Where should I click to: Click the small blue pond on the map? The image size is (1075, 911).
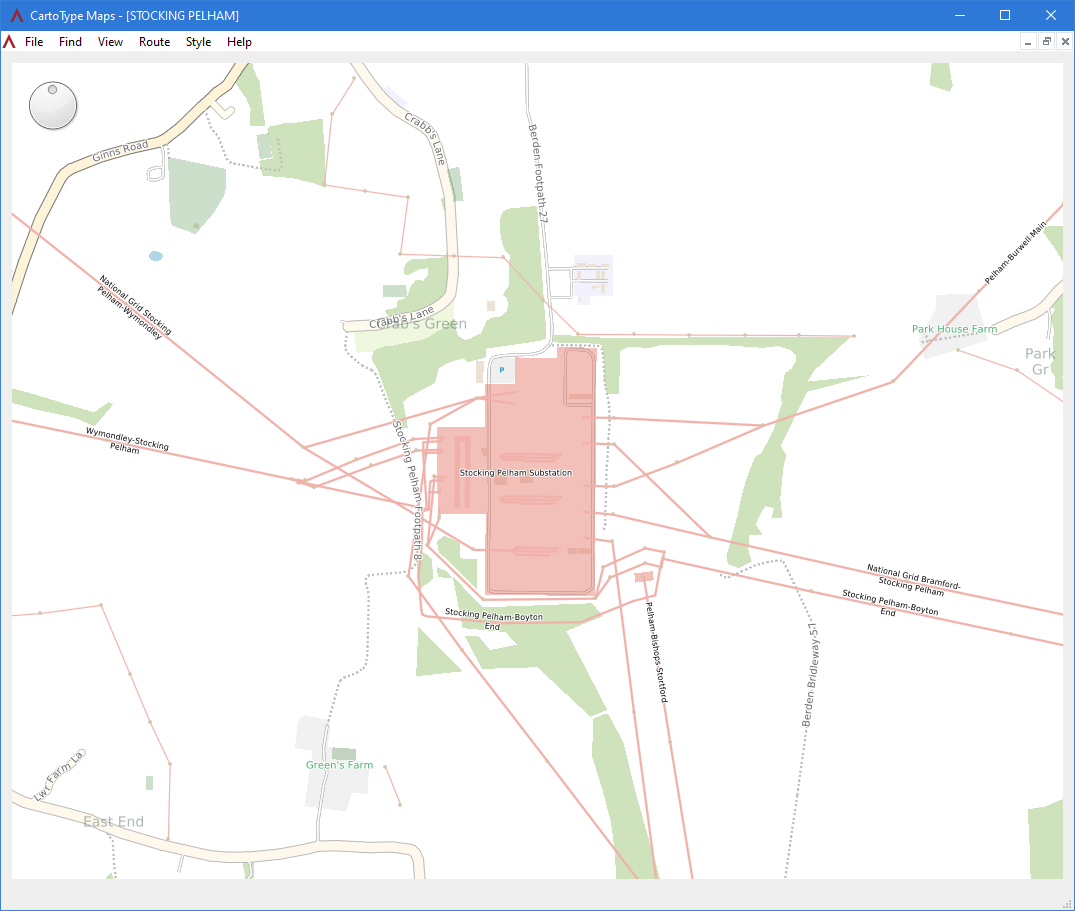coord(156,256)
